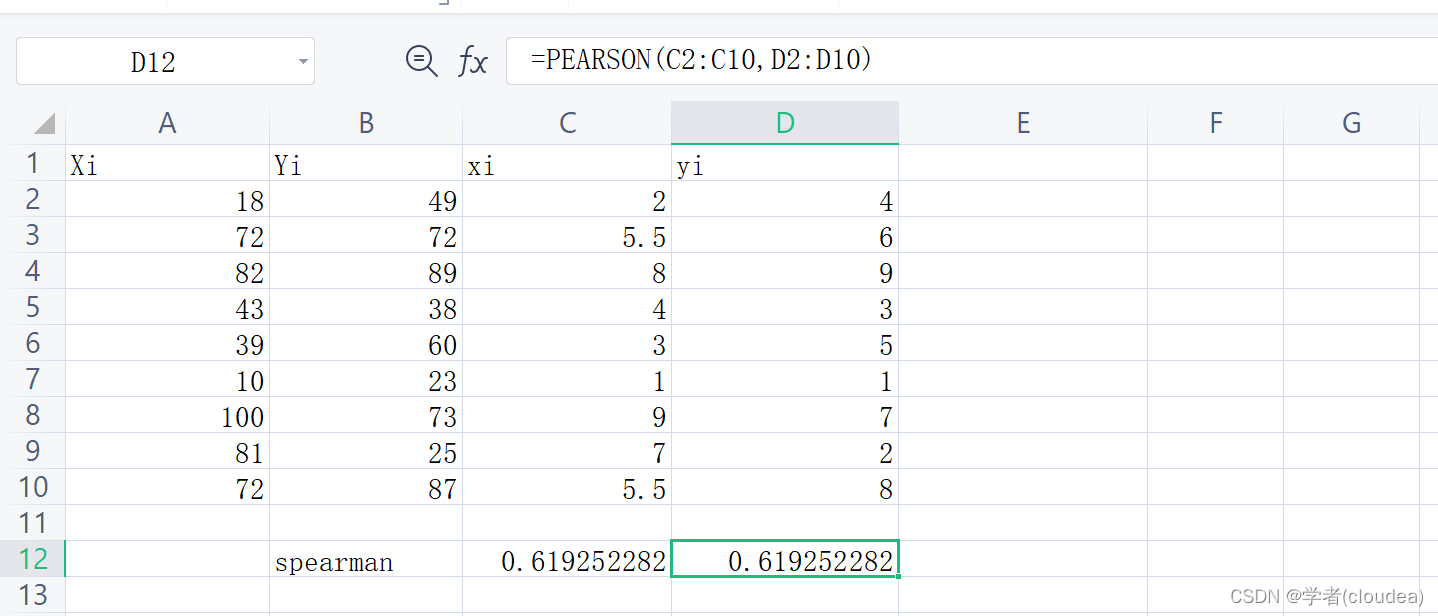
Task: Select the cell containing 38
Action: pos(366,307)
